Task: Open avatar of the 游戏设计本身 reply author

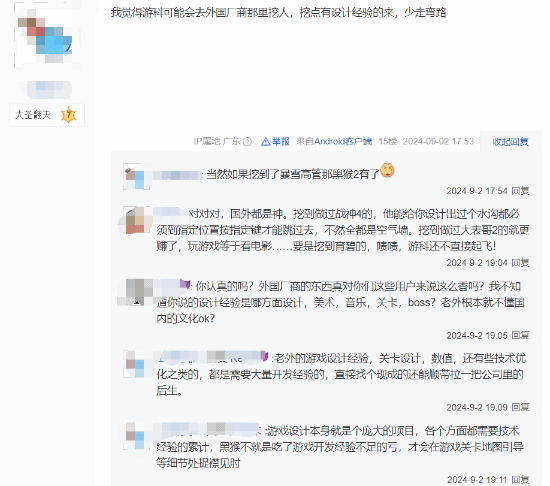Action: coord(136,436)
